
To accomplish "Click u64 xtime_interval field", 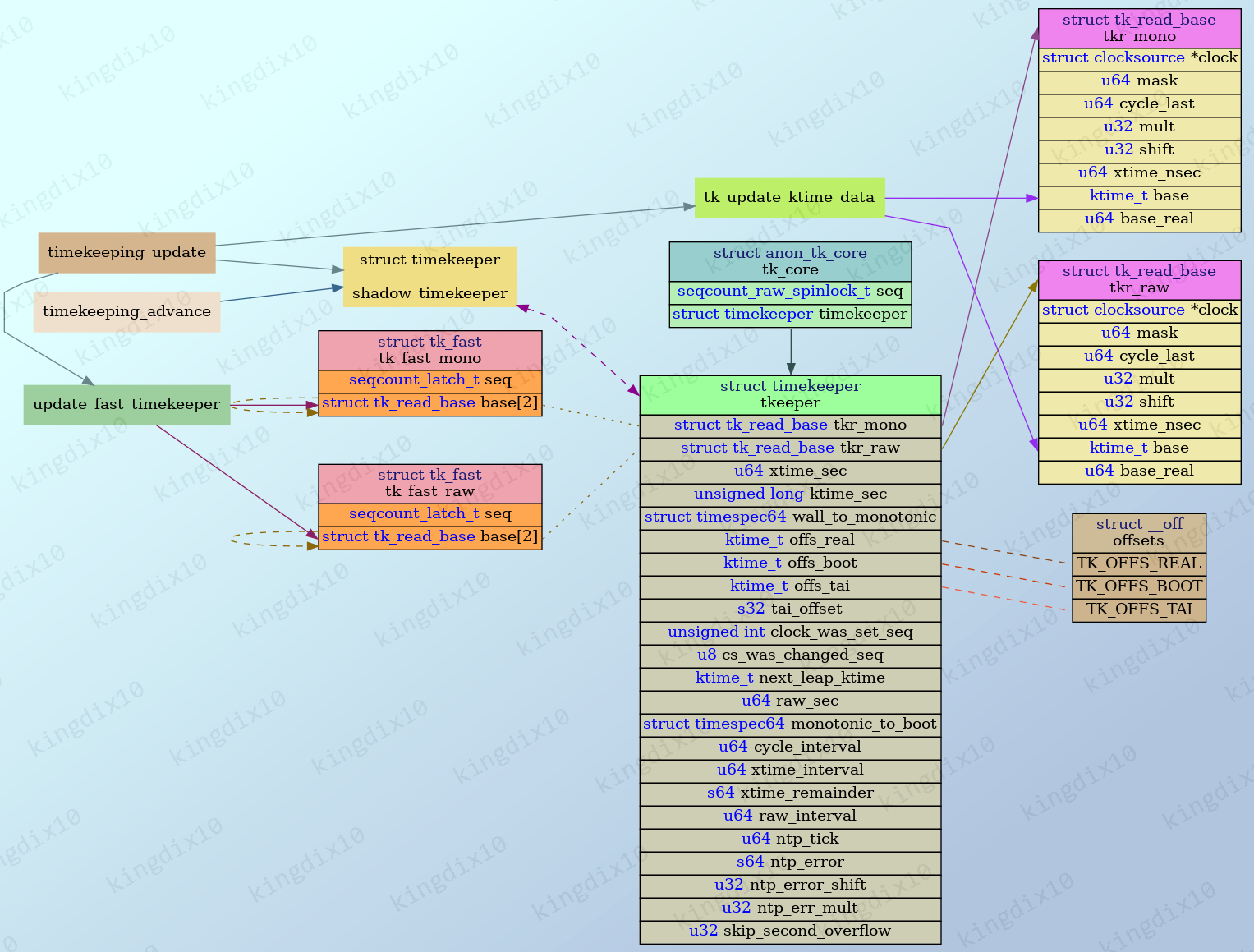I will (790, 771).
